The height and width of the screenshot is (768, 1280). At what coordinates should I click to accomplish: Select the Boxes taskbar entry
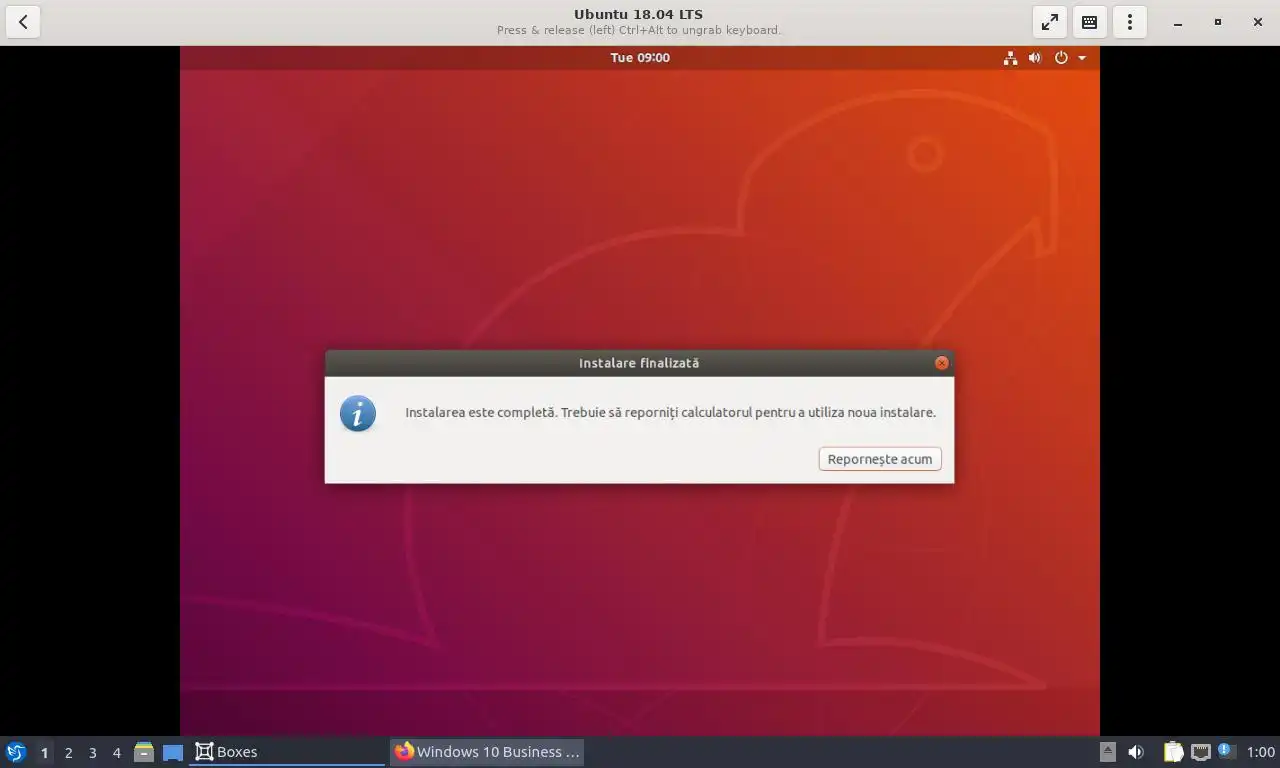287,752
